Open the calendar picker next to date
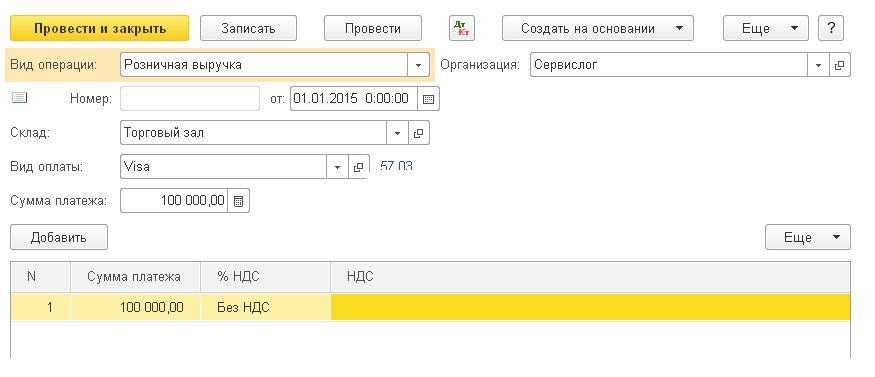Screen dimensions: 875x377 point(429,99)
